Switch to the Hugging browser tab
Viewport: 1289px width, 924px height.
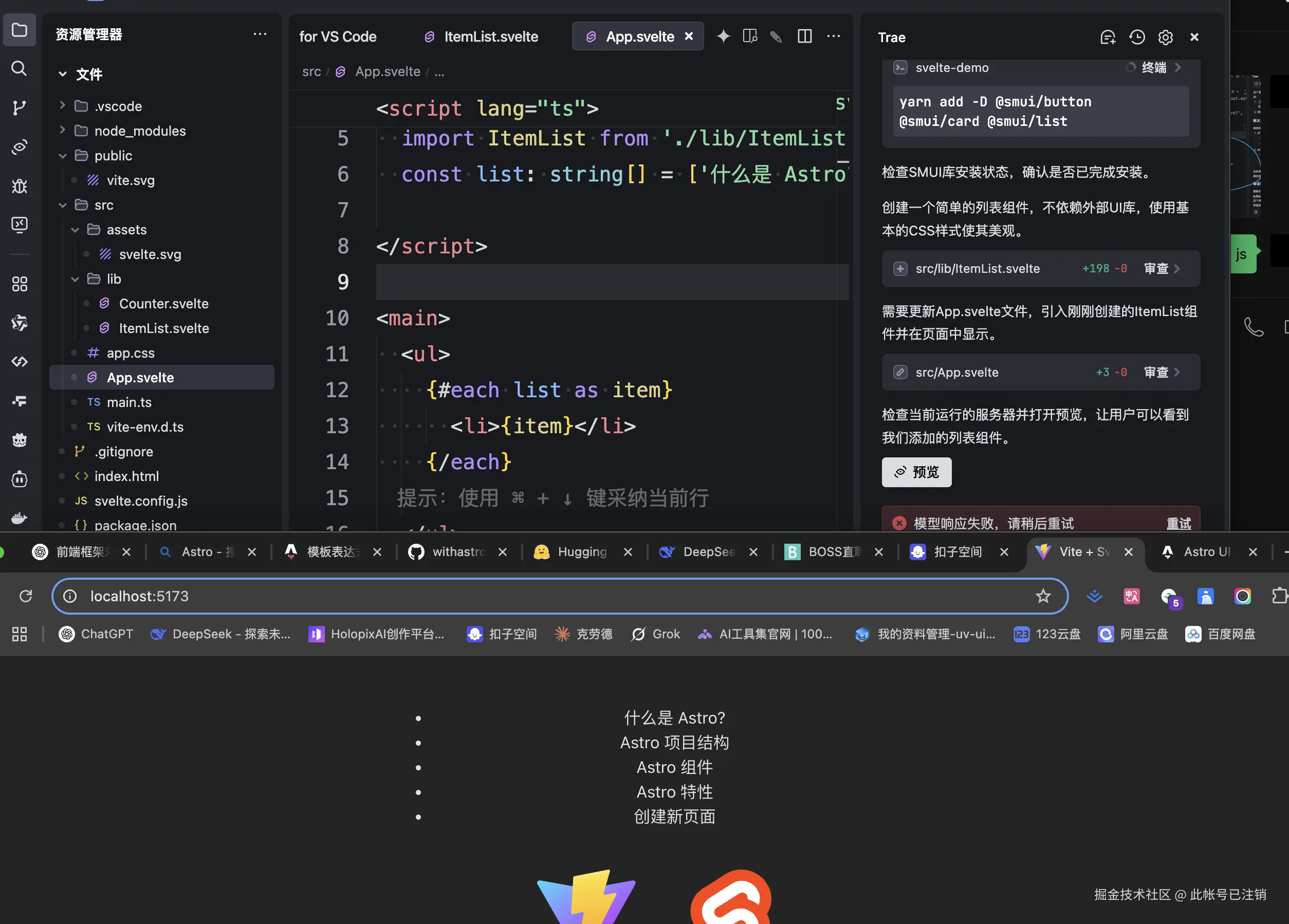coord(581,552)
